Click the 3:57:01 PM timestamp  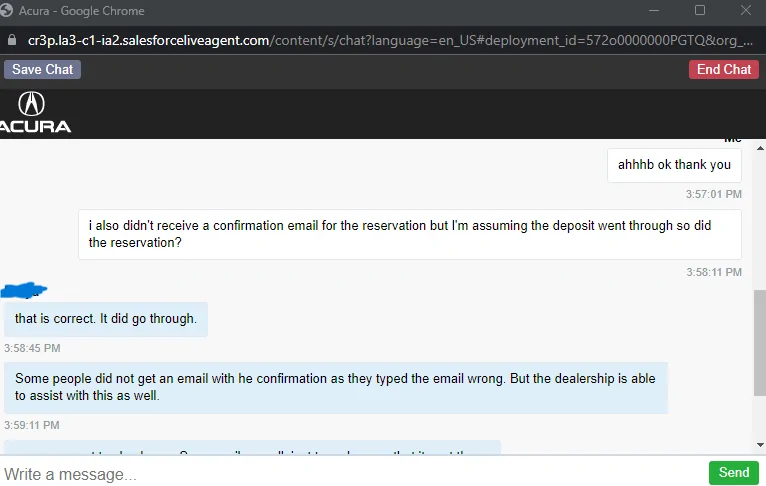[x=713, y=194]
